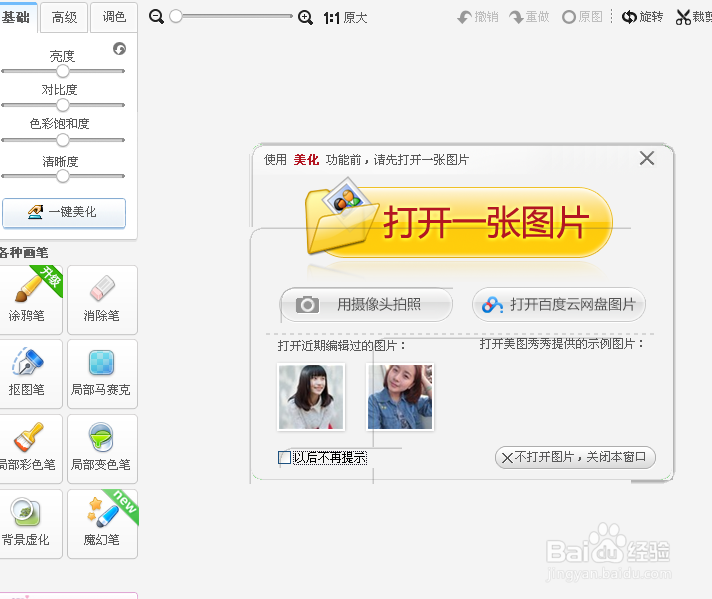712x599 pixels.
Task: Click the big 打开一张图片 button
Action: tap(459, 222)
